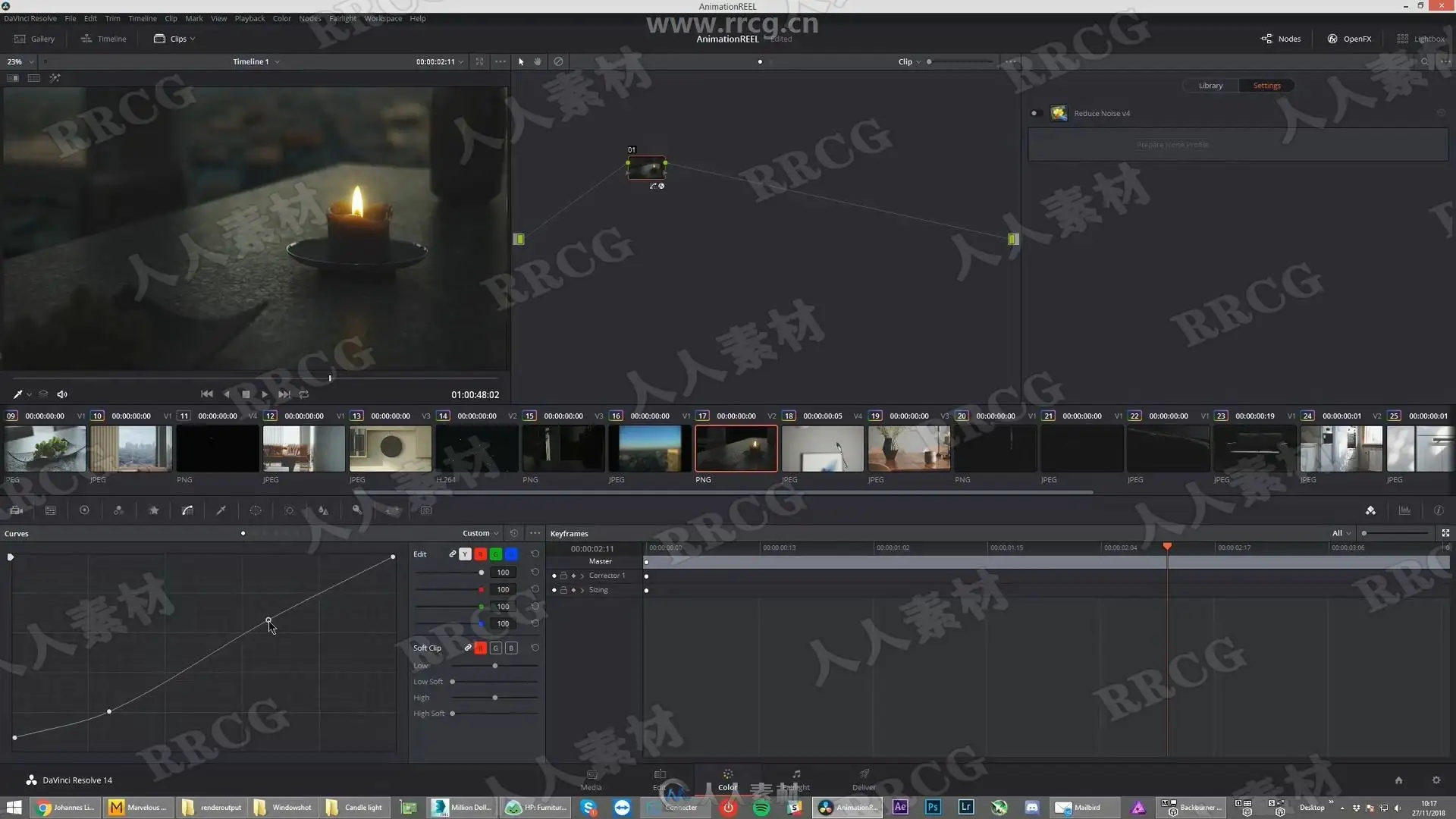1456x819 pixels.
Task: Toggle the viewer audio mute speaker icon
Action: point(62,394)
